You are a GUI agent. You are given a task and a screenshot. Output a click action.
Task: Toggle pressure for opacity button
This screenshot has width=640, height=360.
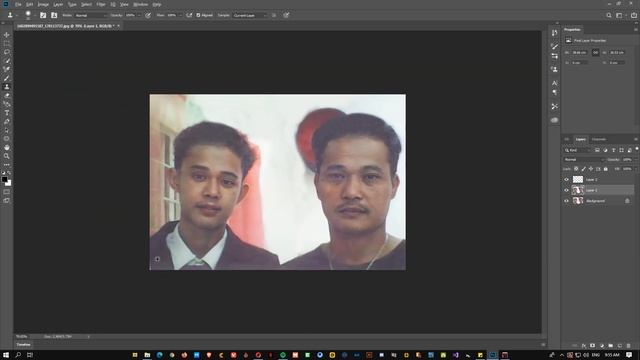pyautogui.click(x=148, y=15)
